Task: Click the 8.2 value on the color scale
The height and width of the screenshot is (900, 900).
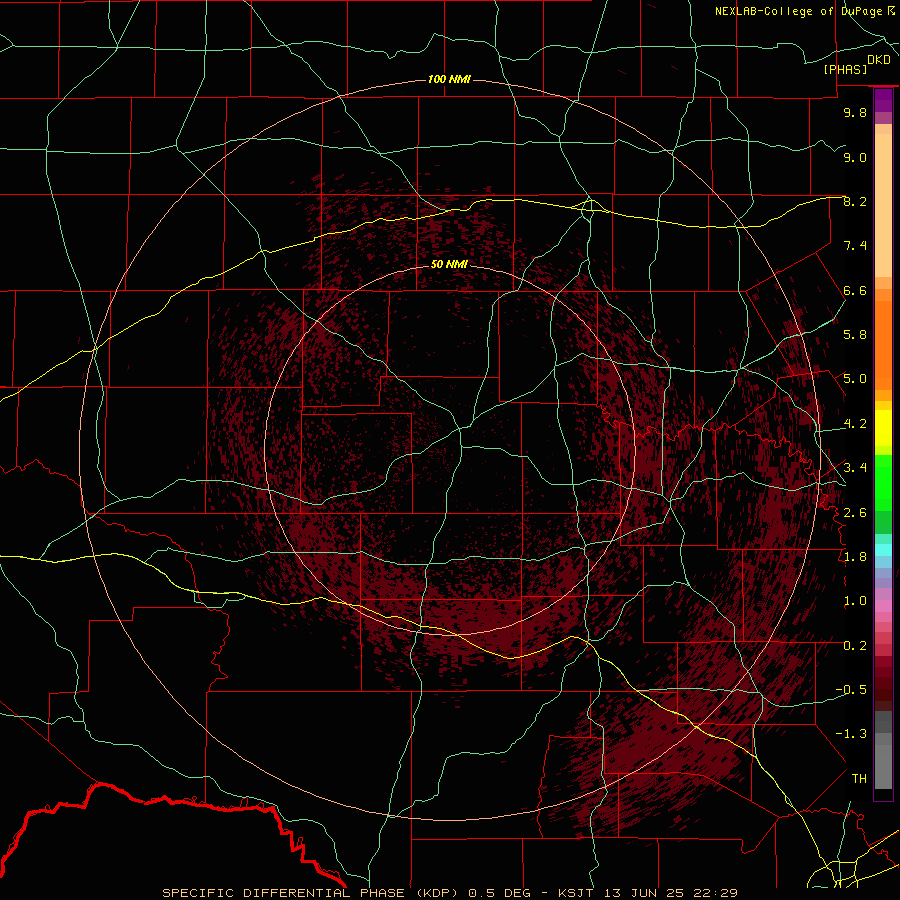Action: coord(855,201)
